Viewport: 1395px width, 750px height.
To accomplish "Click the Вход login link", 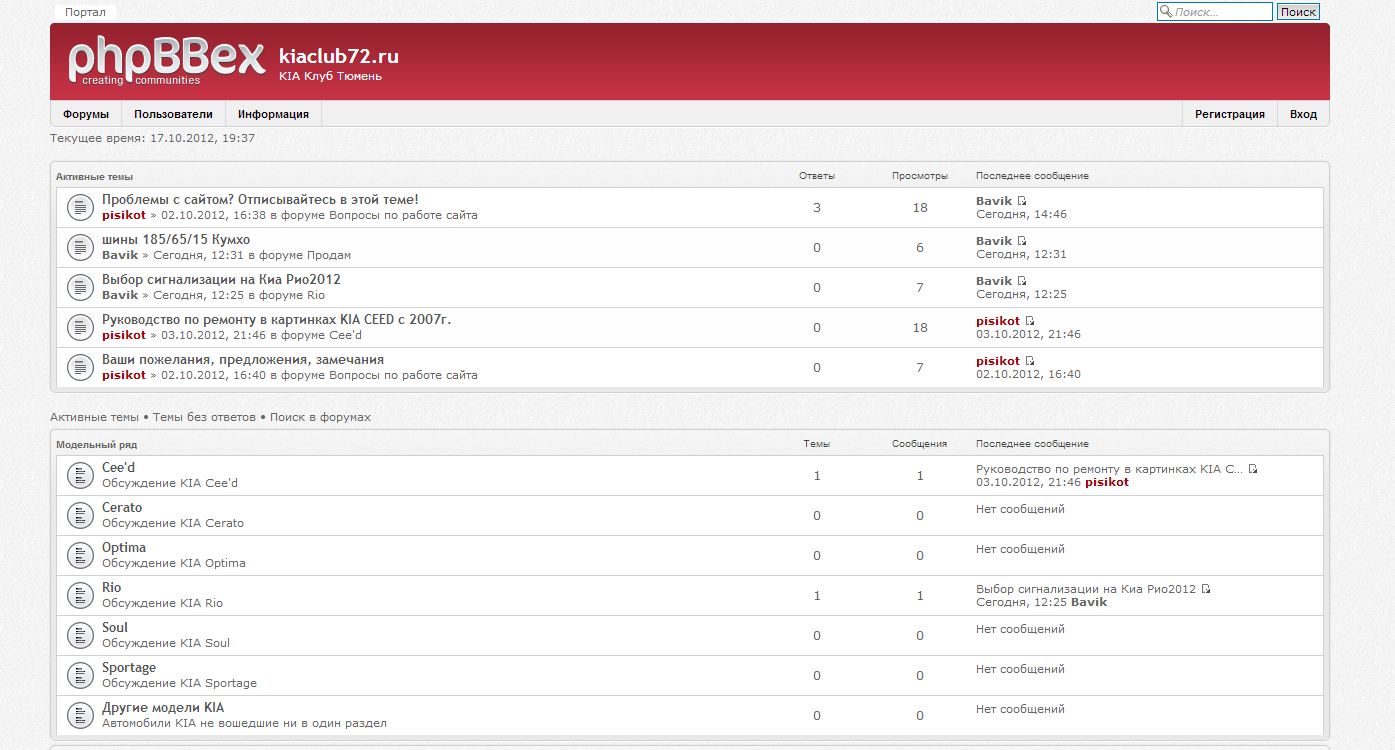I will [1303, 114].
